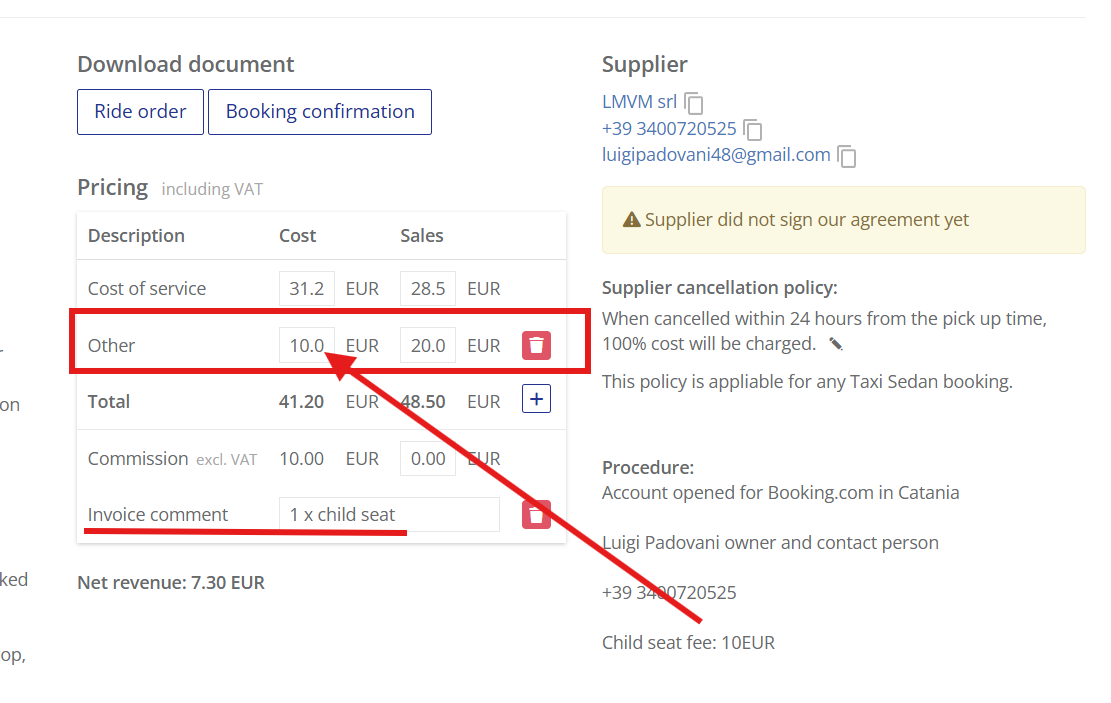The height and width of the screenshot is (703, 1111).
Task: Edit the Cost of service cost field
Action: pos(307,288)
